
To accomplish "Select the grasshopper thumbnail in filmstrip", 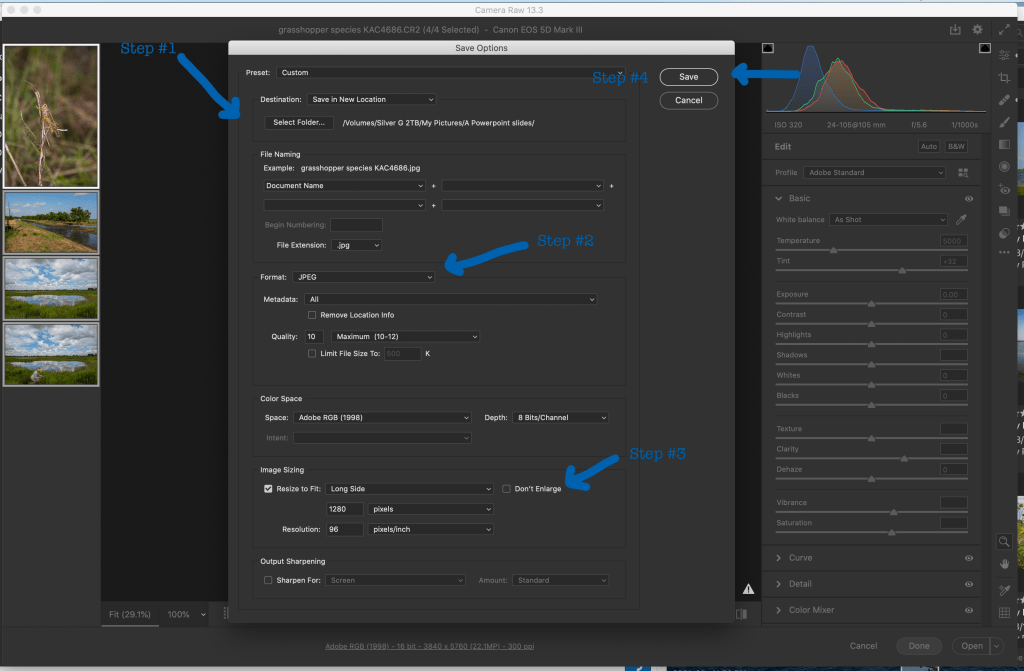I will [x=50, y=114].
